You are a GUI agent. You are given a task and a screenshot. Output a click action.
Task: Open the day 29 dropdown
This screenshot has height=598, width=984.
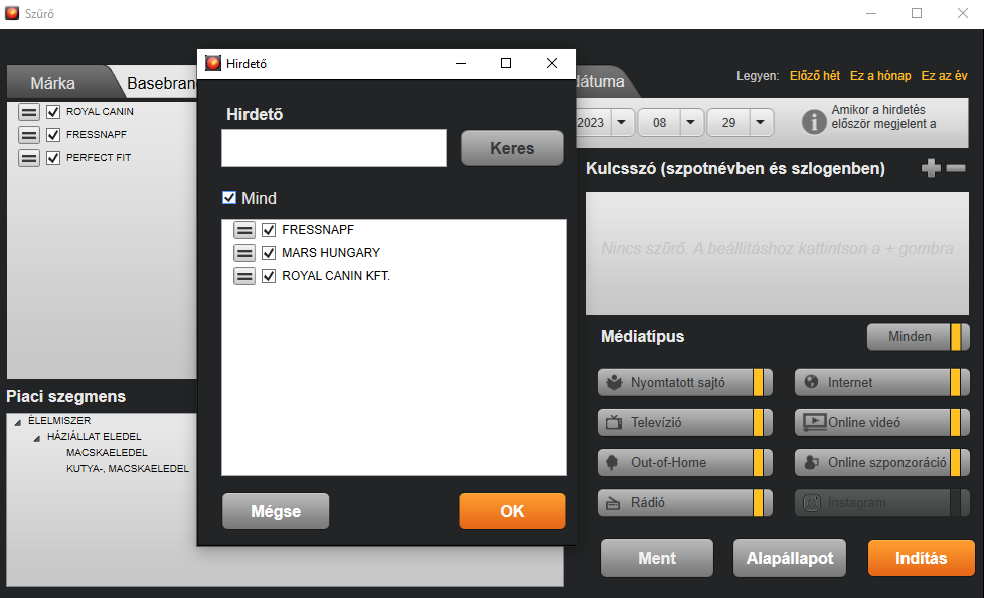[x=760, y=122]
